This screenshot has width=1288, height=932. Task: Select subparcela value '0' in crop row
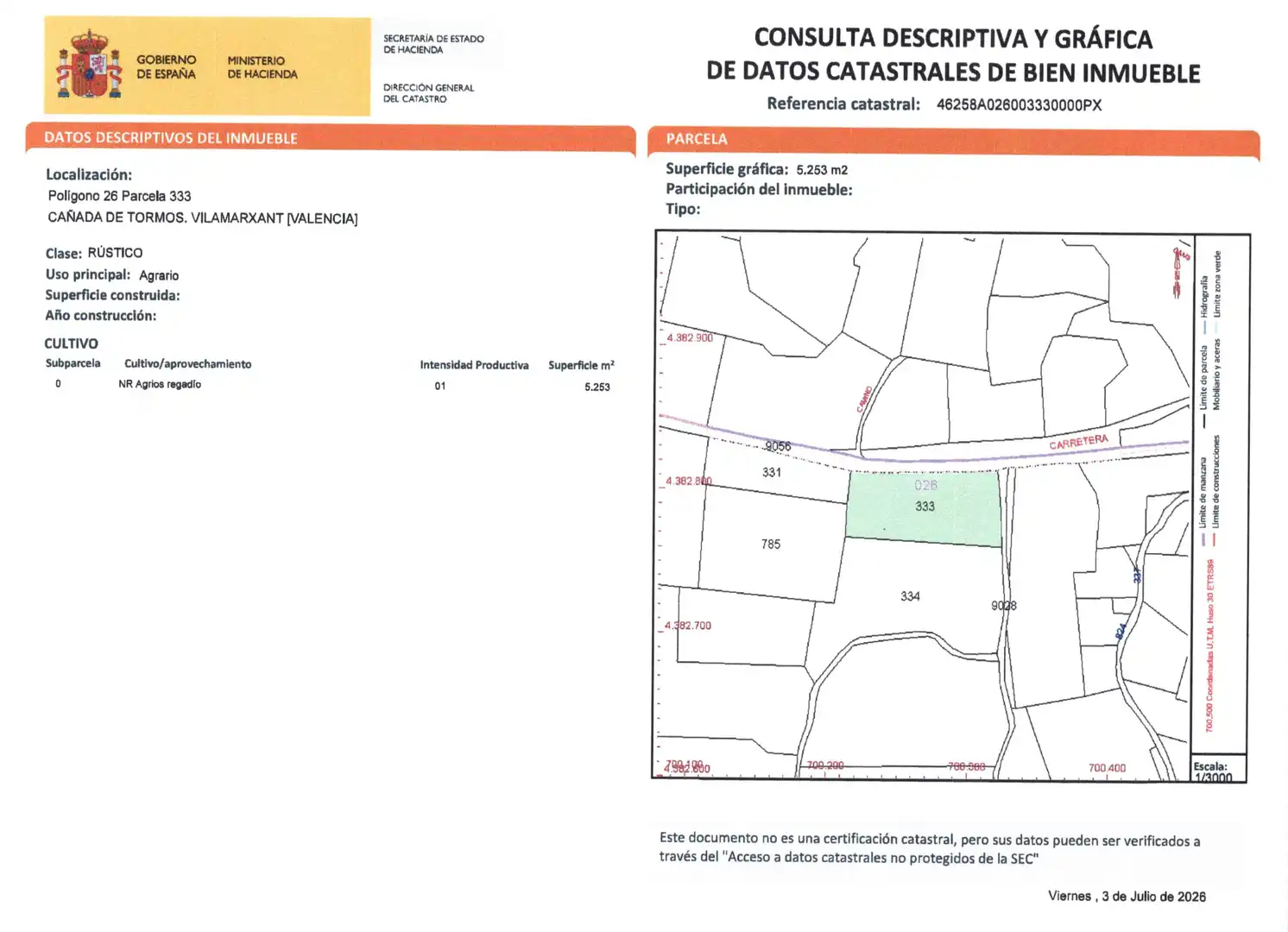click(x=58, y=384)
